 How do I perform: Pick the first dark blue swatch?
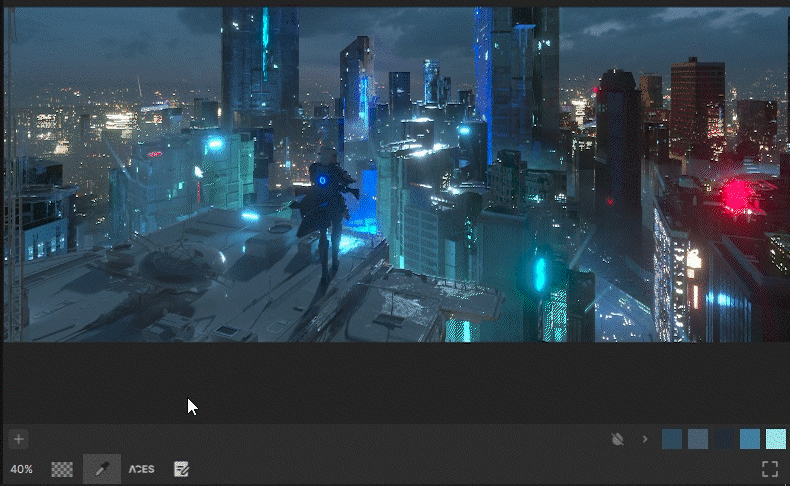672,439
